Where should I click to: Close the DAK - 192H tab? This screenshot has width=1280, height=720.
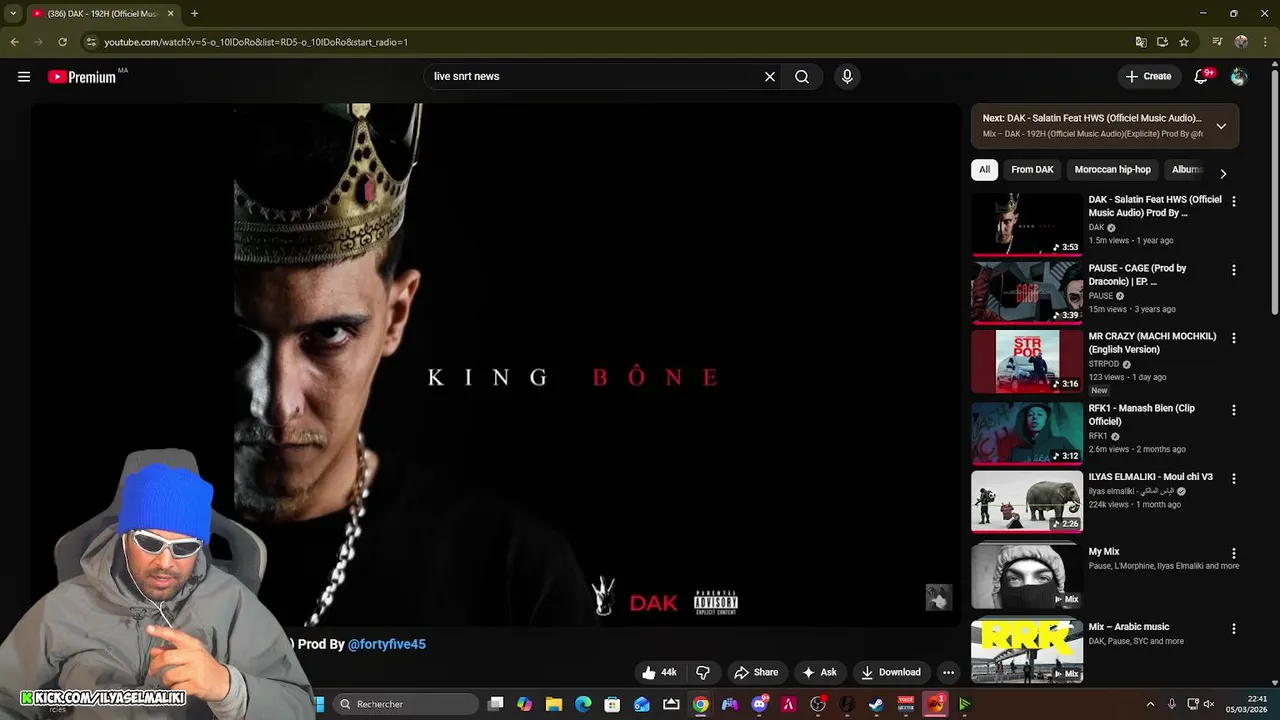click(170, 13)
